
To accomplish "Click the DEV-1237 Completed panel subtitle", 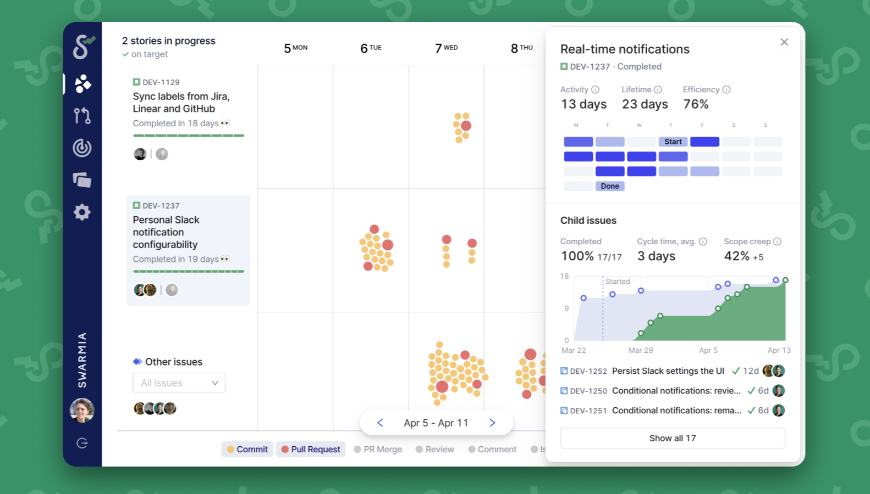I will pos(611,67).
